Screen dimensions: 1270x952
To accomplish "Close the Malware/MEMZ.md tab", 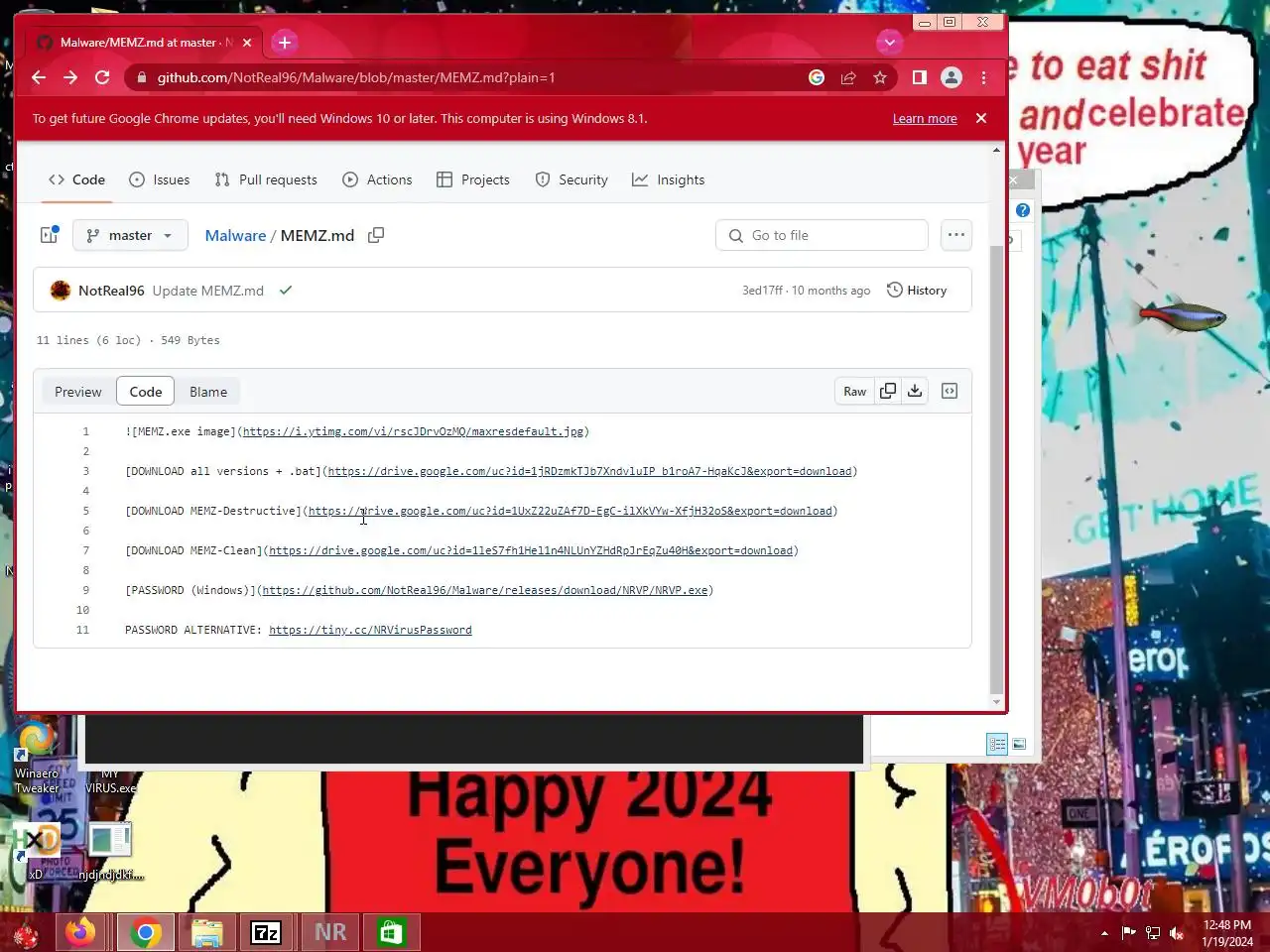I will [x=247, y=43].
